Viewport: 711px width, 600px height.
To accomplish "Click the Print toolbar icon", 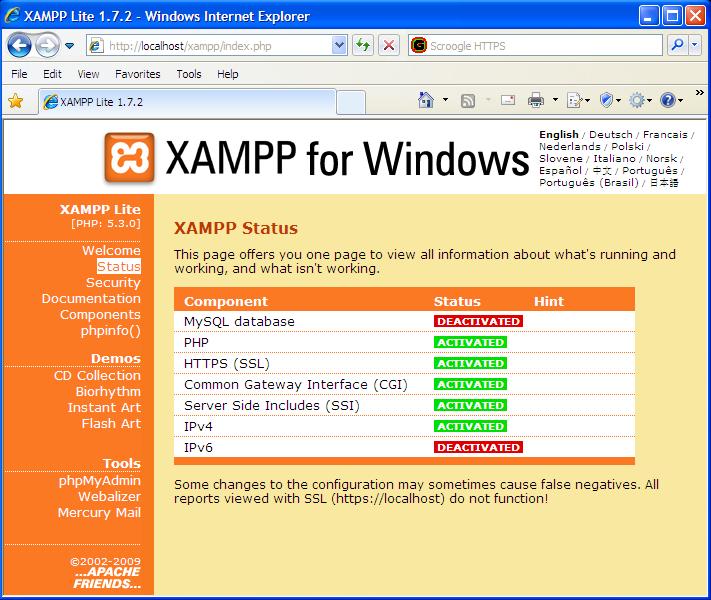I will (536, 100).
